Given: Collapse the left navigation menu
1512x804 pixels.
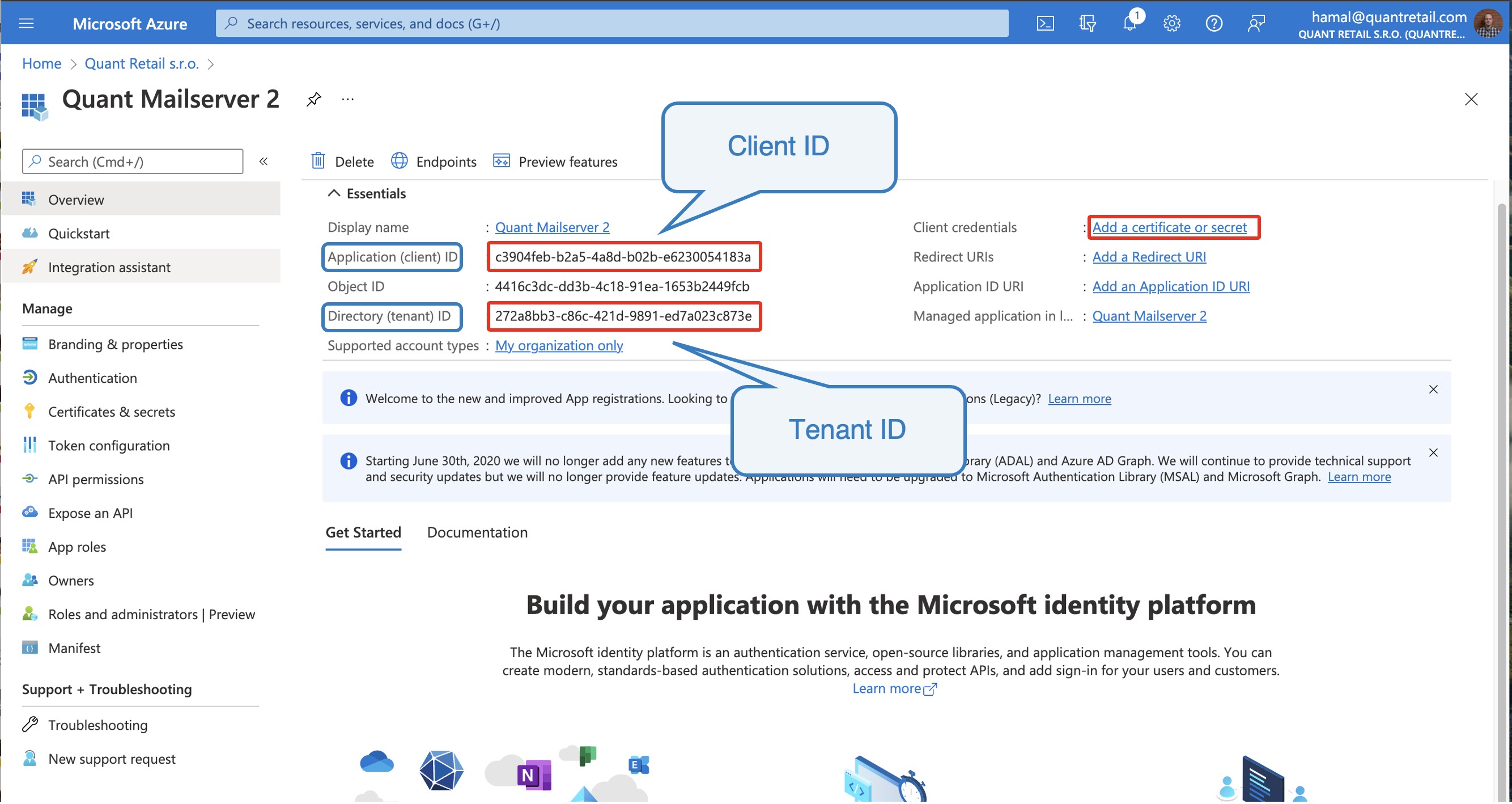Looking at the screenshot, I should tap(264, 162).
